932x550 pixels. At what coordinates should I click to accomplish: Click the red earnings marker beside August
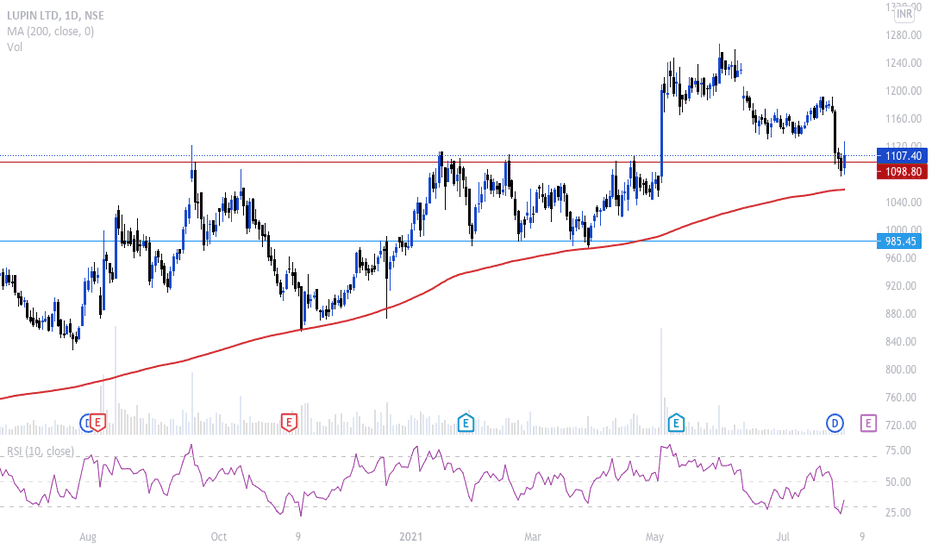(x=99, y=423)
